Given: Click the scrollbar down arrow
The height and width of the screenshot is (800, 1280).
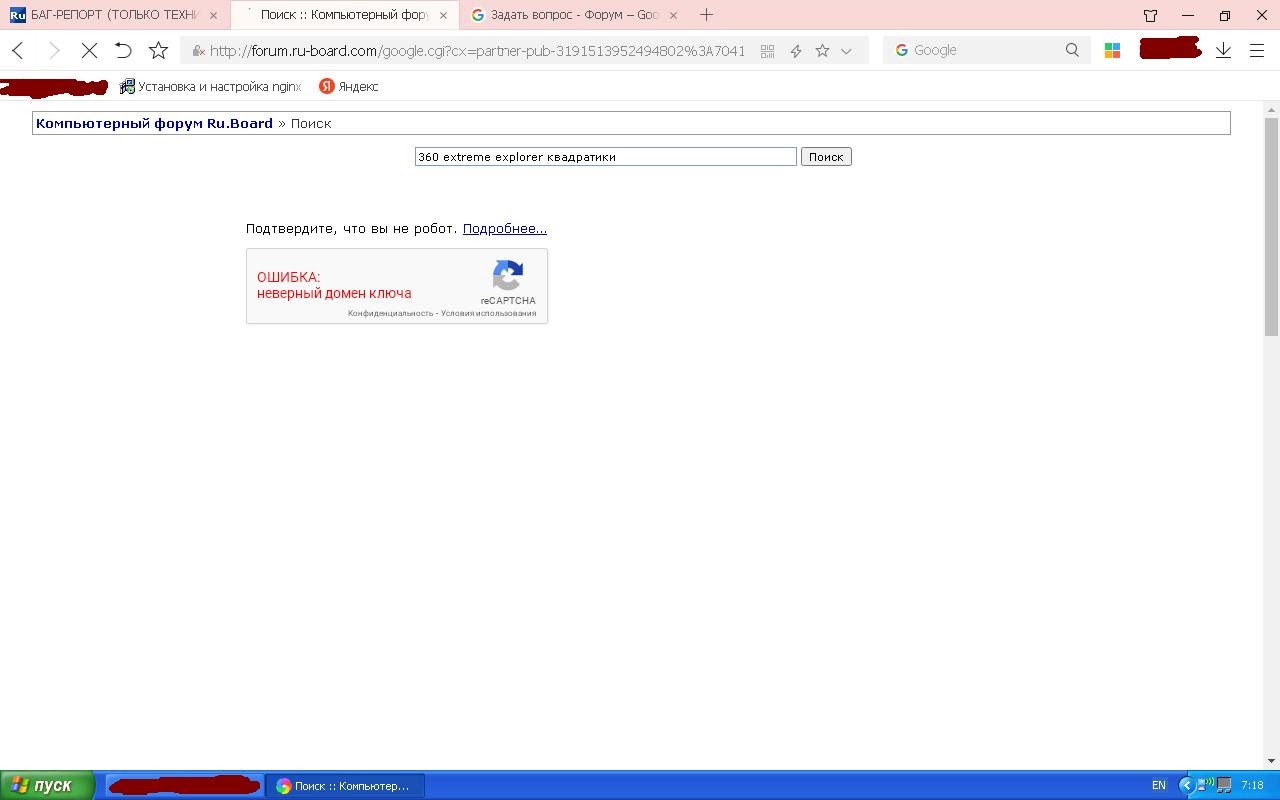Looking at the screenshot, I should pos(1272,762).
